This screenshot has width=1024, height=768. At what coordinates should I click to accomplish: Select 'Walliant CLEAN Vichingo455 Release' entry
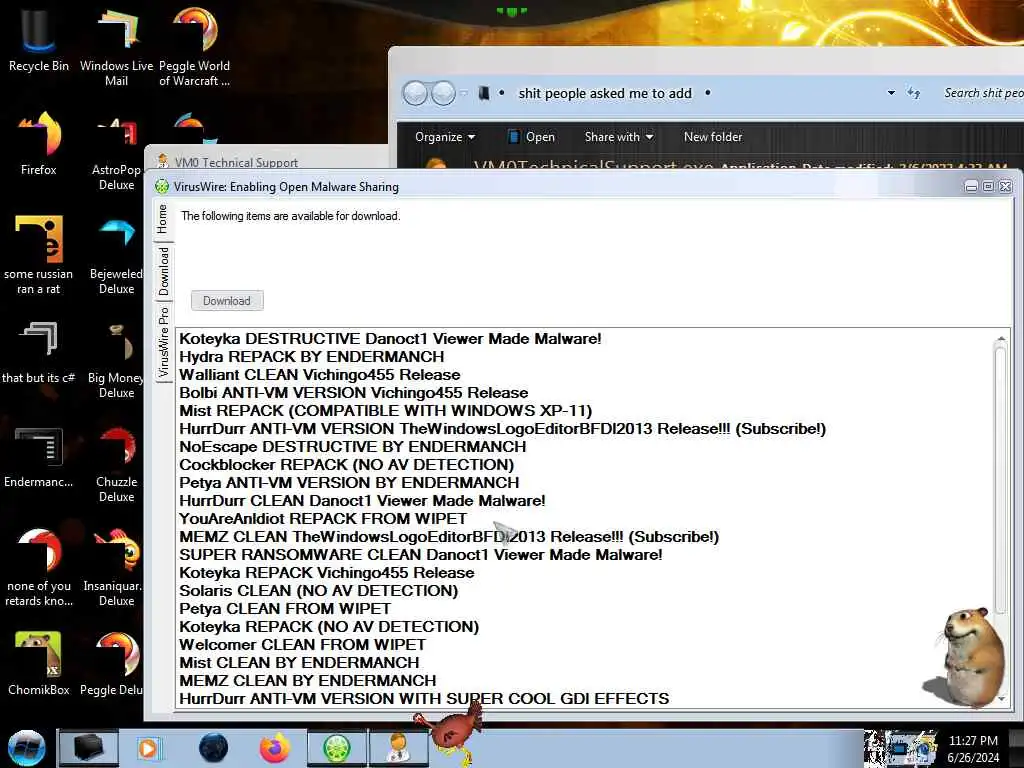tap(319, 375)
